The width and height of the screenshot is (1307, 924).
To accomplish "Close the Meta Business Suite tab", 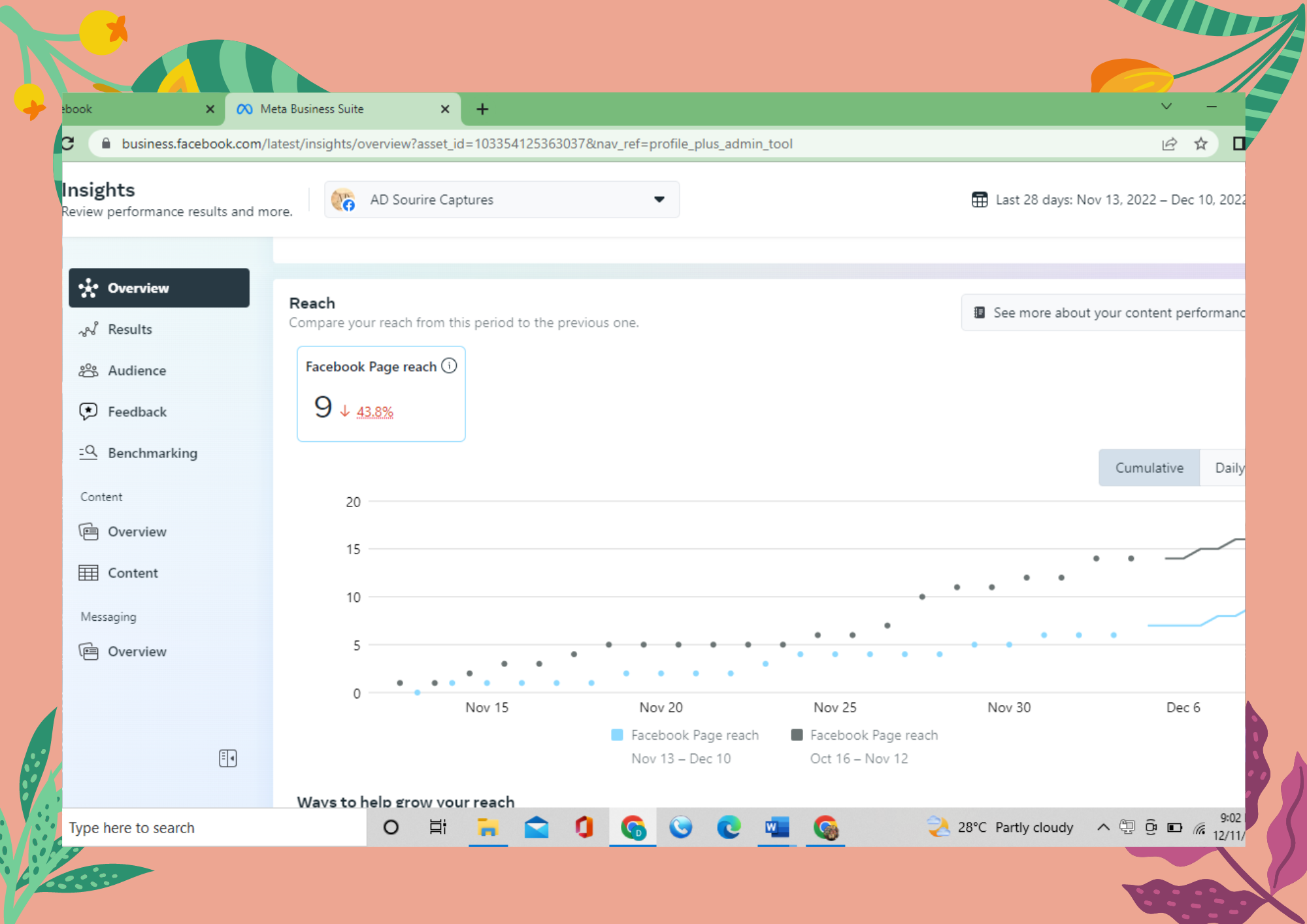I will click(445, 109).
